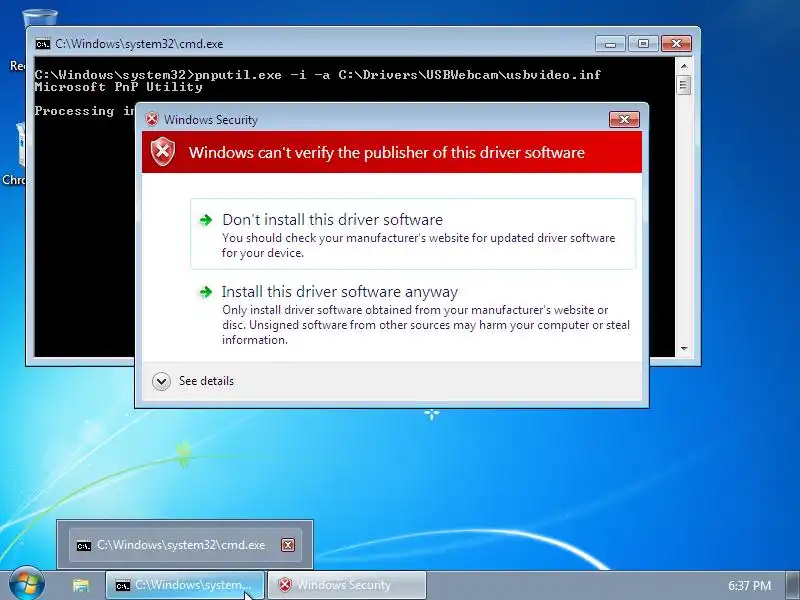Choose "Don't install this driver software"
800x600 pixels.
coord(413,234)
